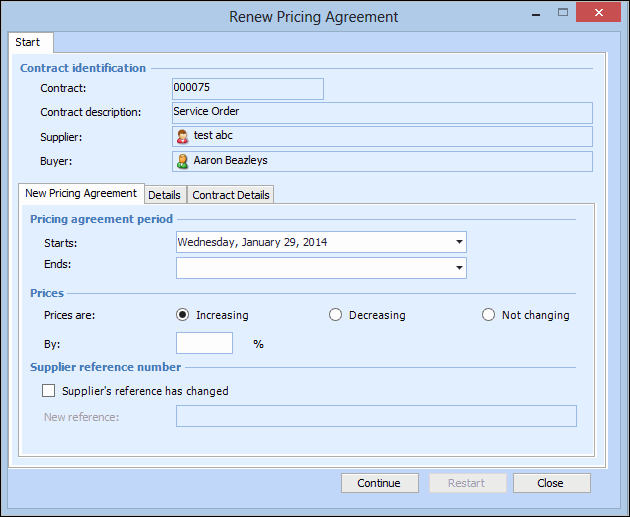Click the Contract number field
Screen dimensions: 630x517
coord(247,88)
